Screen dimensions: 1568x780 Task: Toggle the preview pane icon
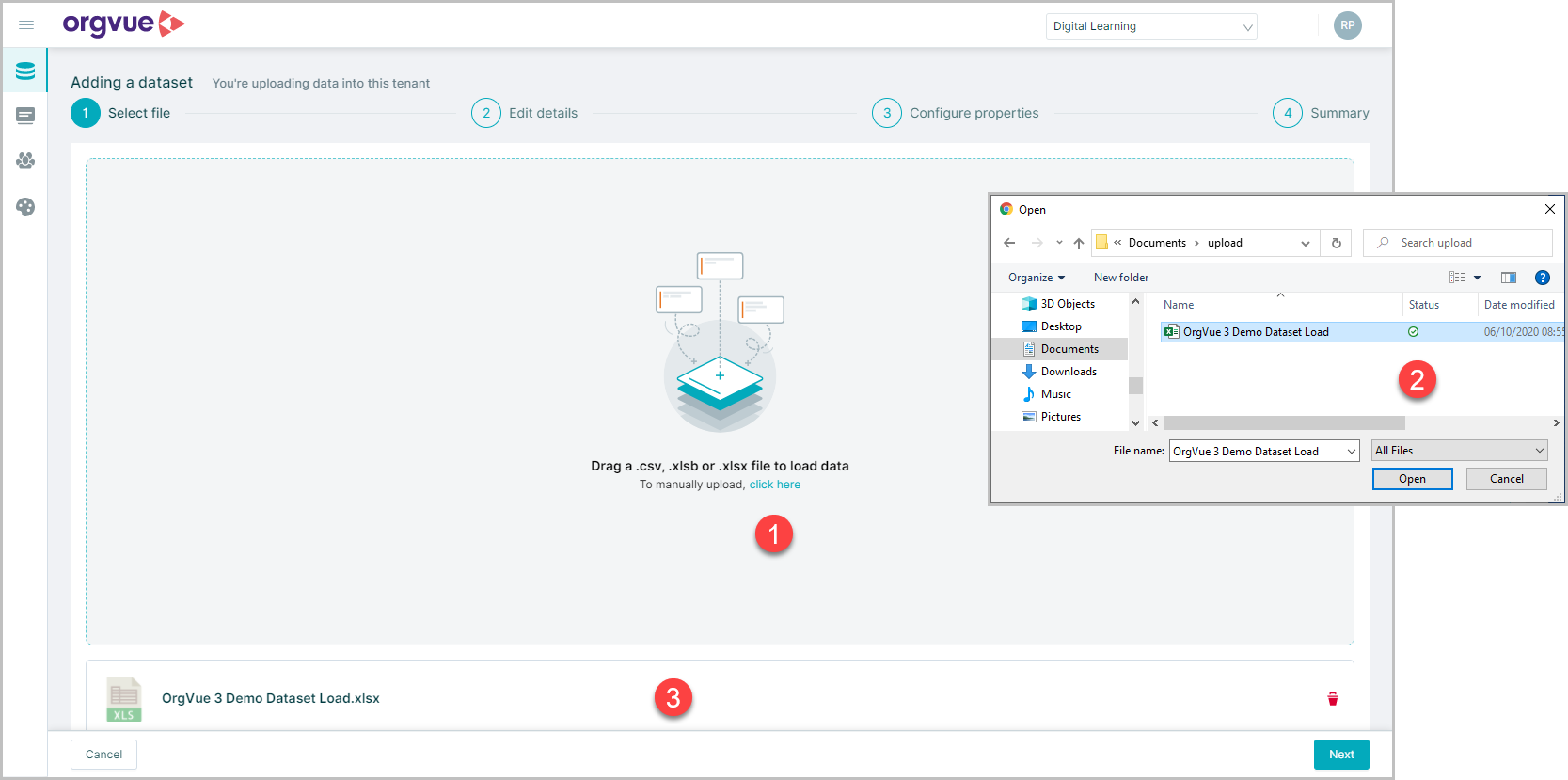click(1509, 278)
